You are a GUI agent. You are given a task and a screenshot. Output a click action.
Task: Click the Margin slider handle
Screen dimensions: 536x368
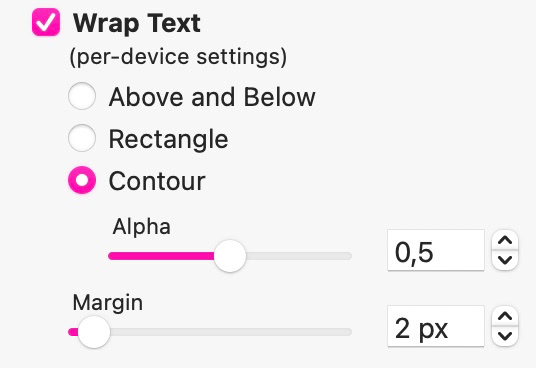pos(94,332)
